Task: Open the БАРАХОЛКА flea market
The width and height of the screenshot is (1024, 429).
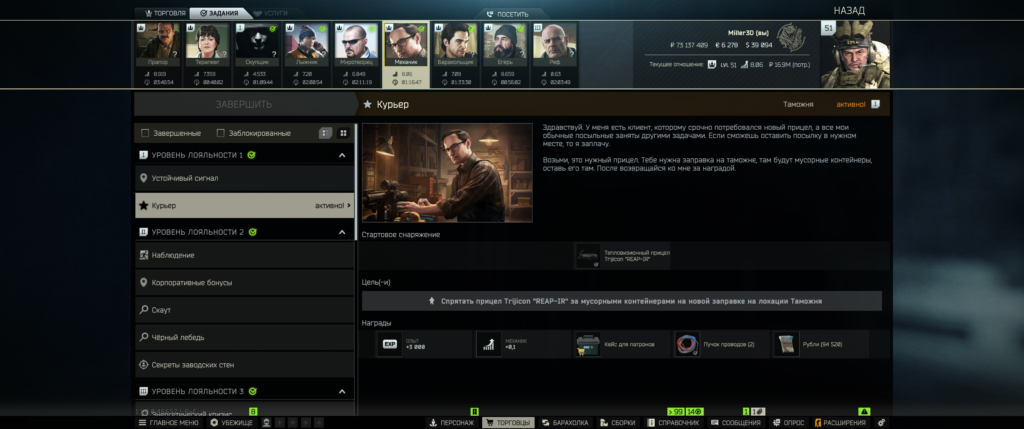Action: coord(566,423)
